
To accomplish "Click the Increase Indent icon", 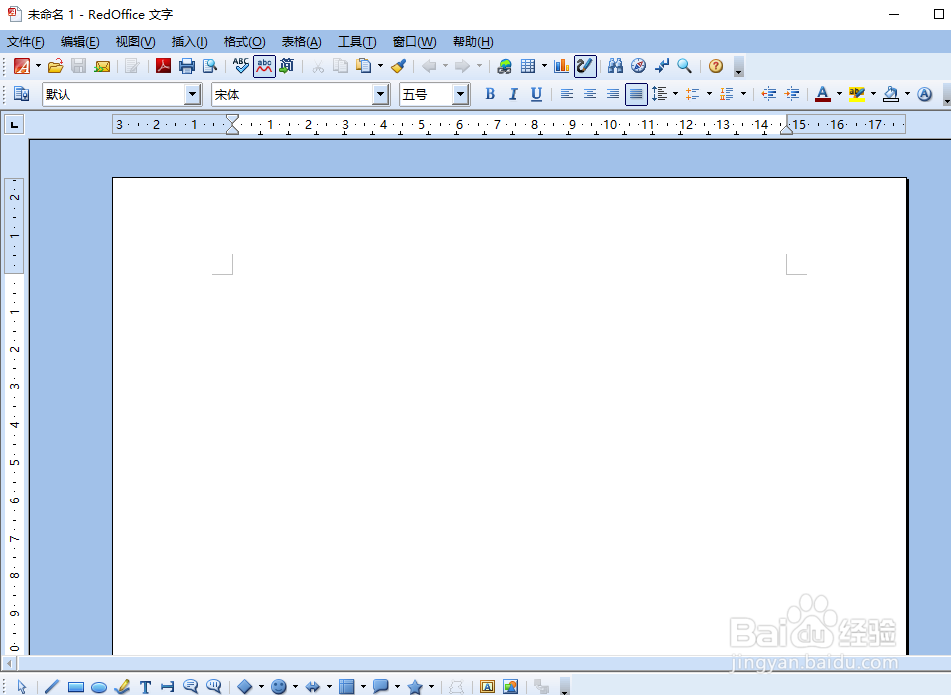I will (791, 94).
